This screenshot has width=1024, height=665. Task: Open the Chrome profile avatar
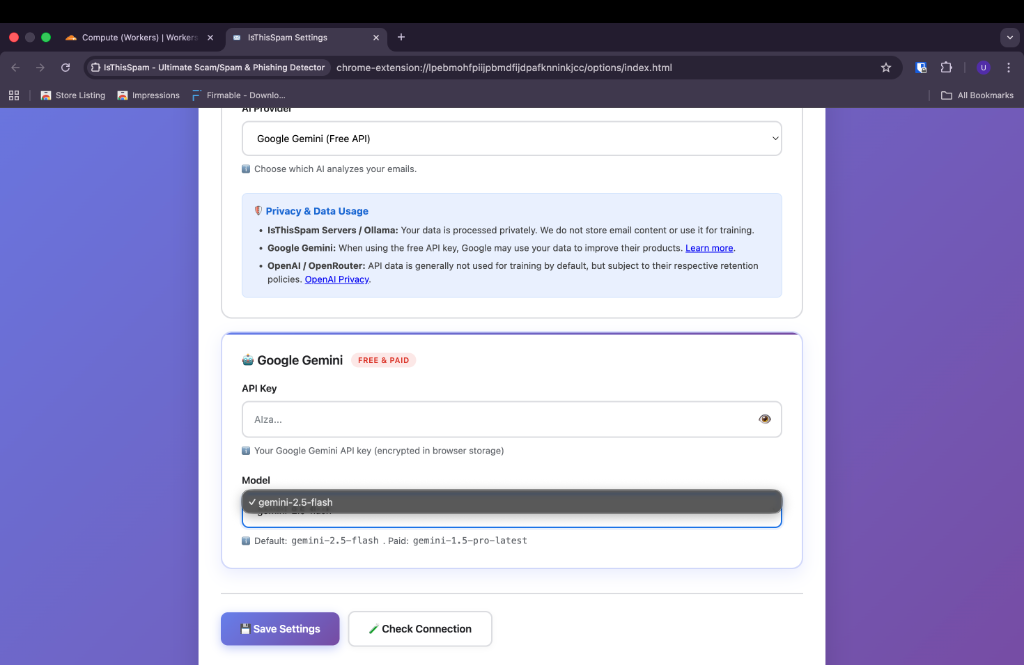click(x=983, y=67)
